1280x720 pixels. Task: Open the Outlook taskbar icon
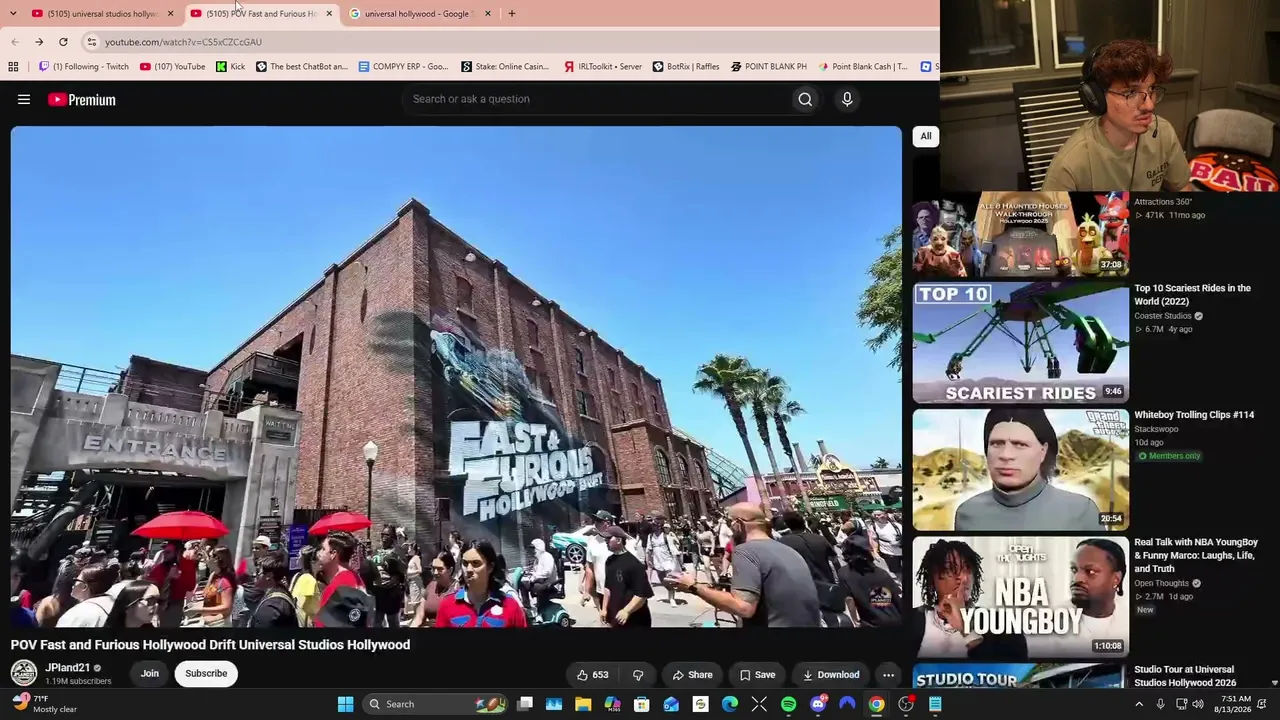click(671, 704)
